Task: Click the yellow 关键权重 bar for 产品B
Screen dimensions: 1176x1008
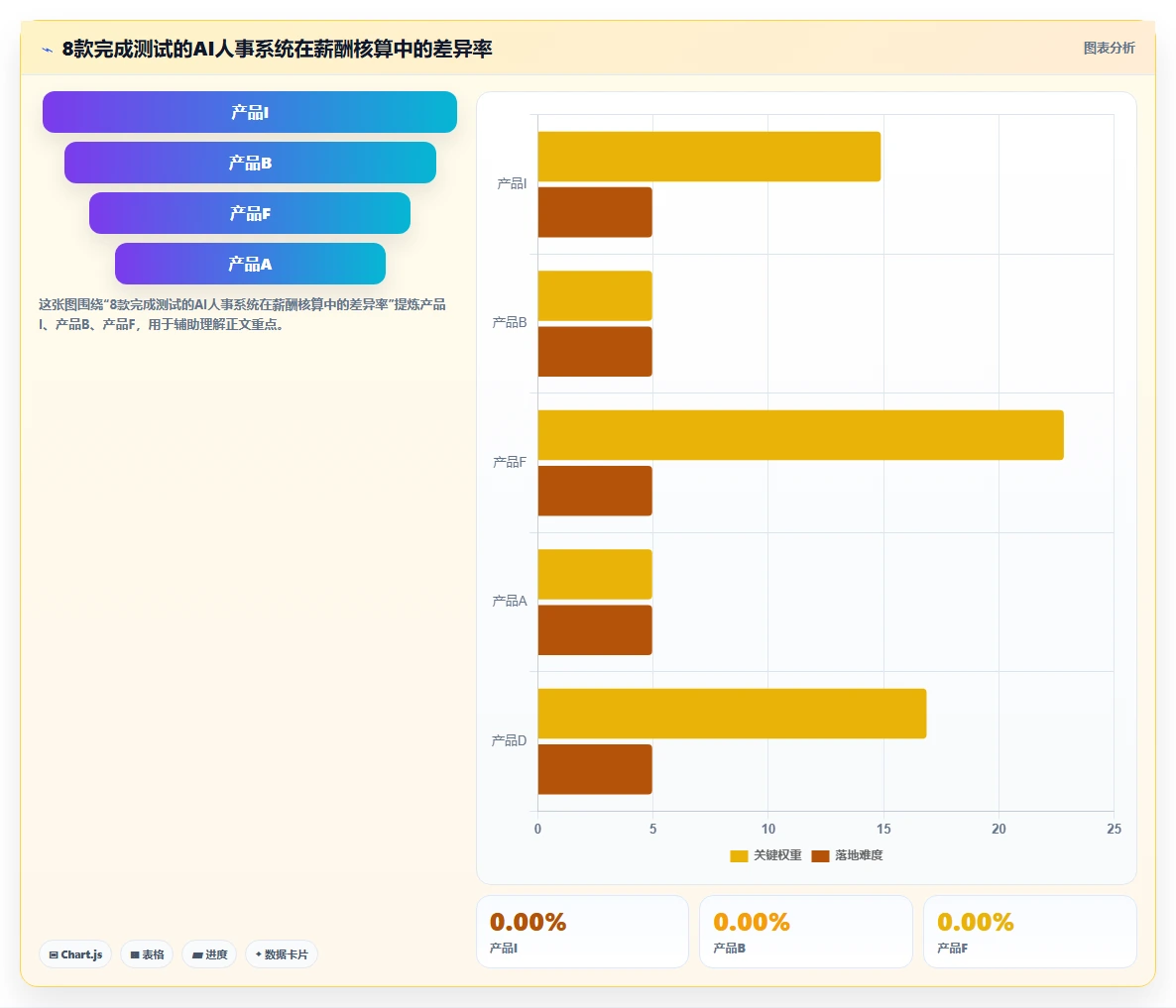Action: pos(595,295)
